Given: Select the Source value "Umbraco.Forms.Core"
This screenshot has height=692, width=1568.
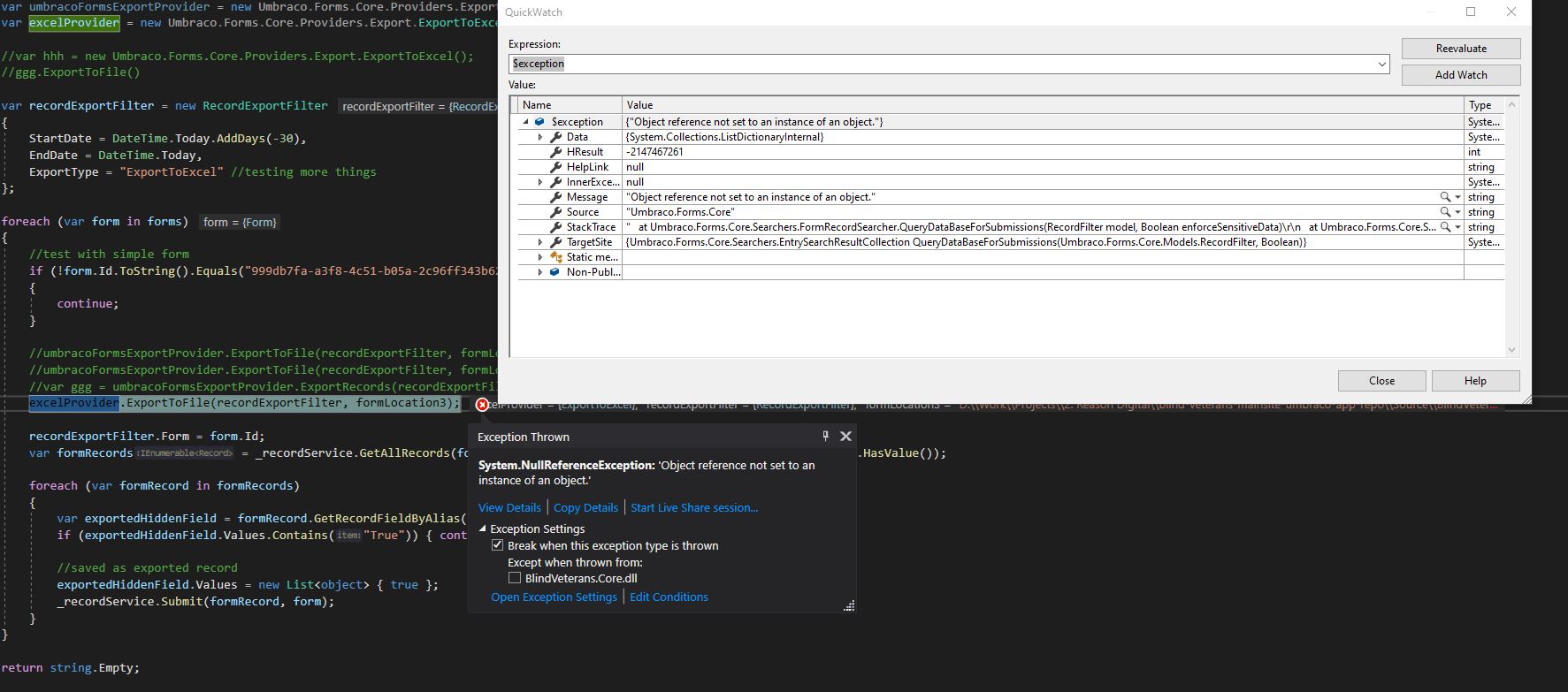Looking at the screenshot, I should [680, 212].
